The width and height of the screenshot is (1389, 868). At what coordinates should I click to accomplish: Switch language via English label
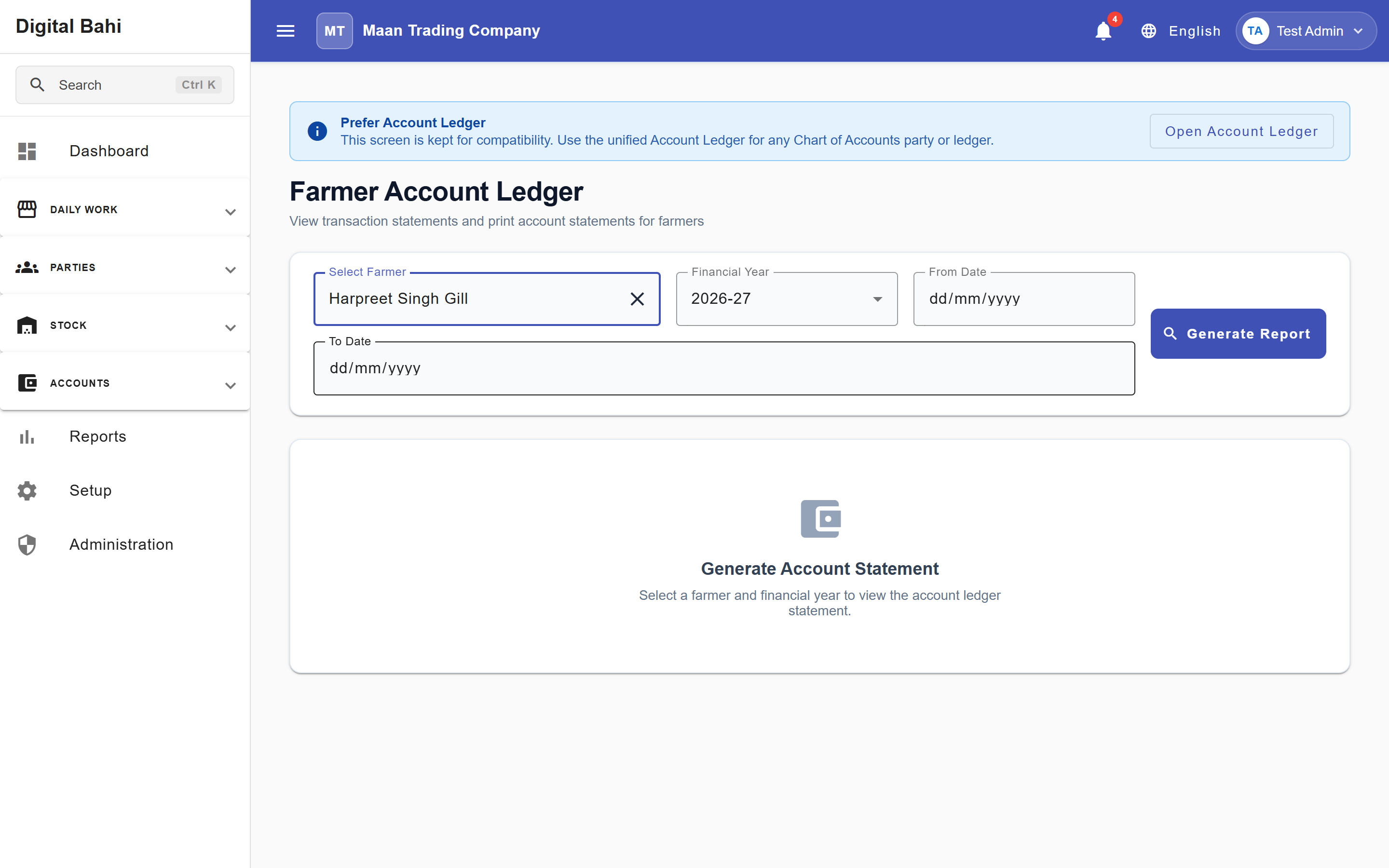pos(1195,31)
